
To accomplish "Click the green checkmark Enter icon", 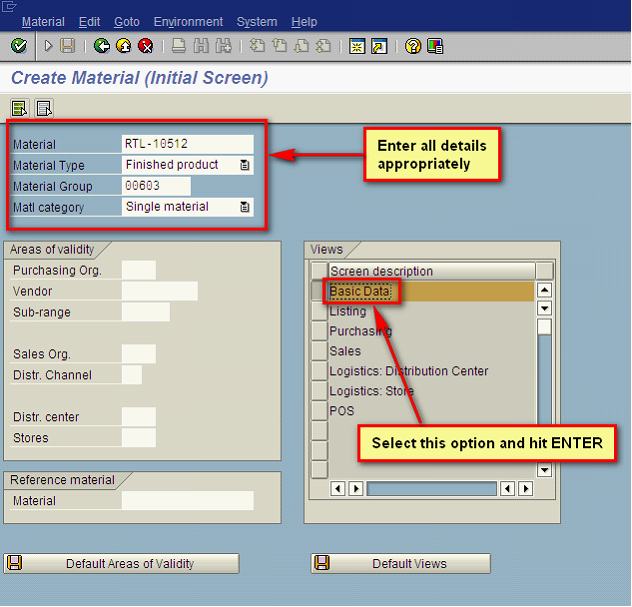I will click(x=18, y=46).
